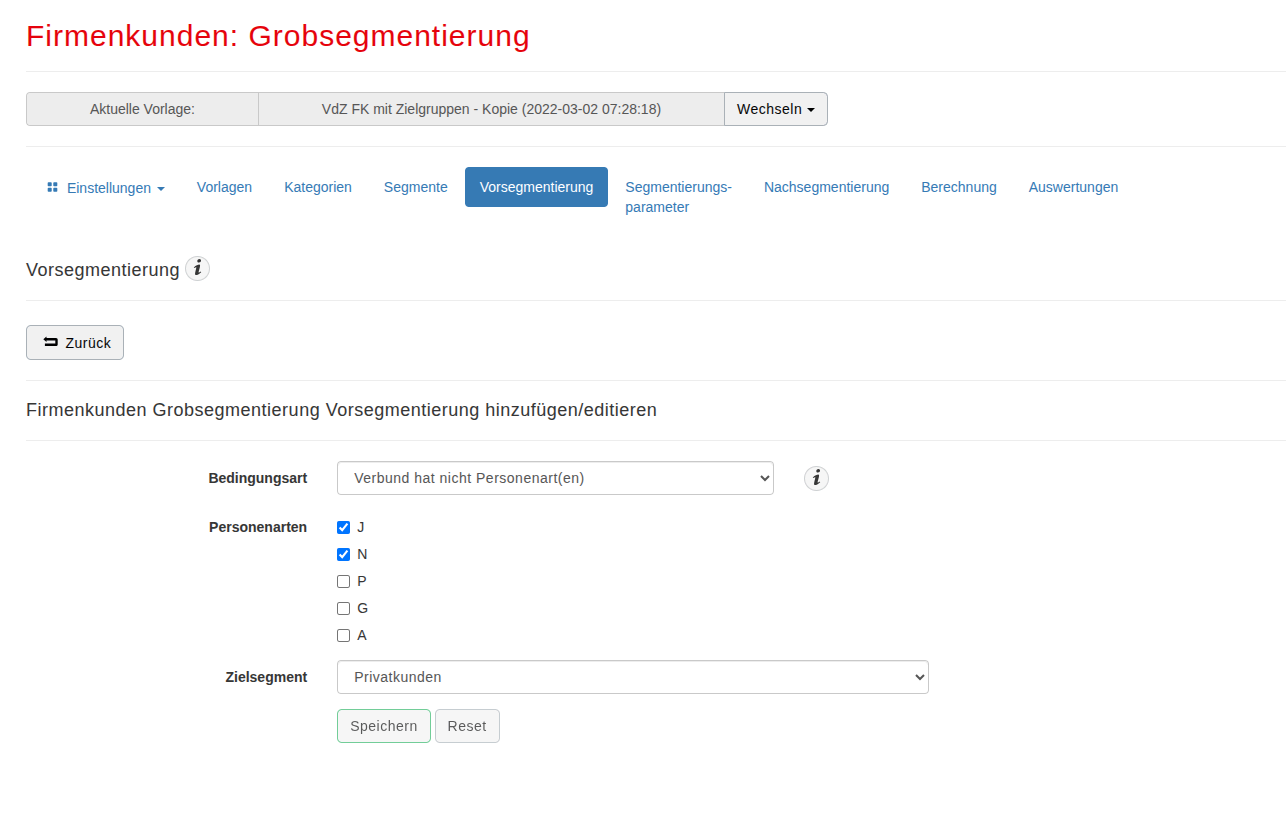Open the Bedingungsart dropdown

point(555,478)
